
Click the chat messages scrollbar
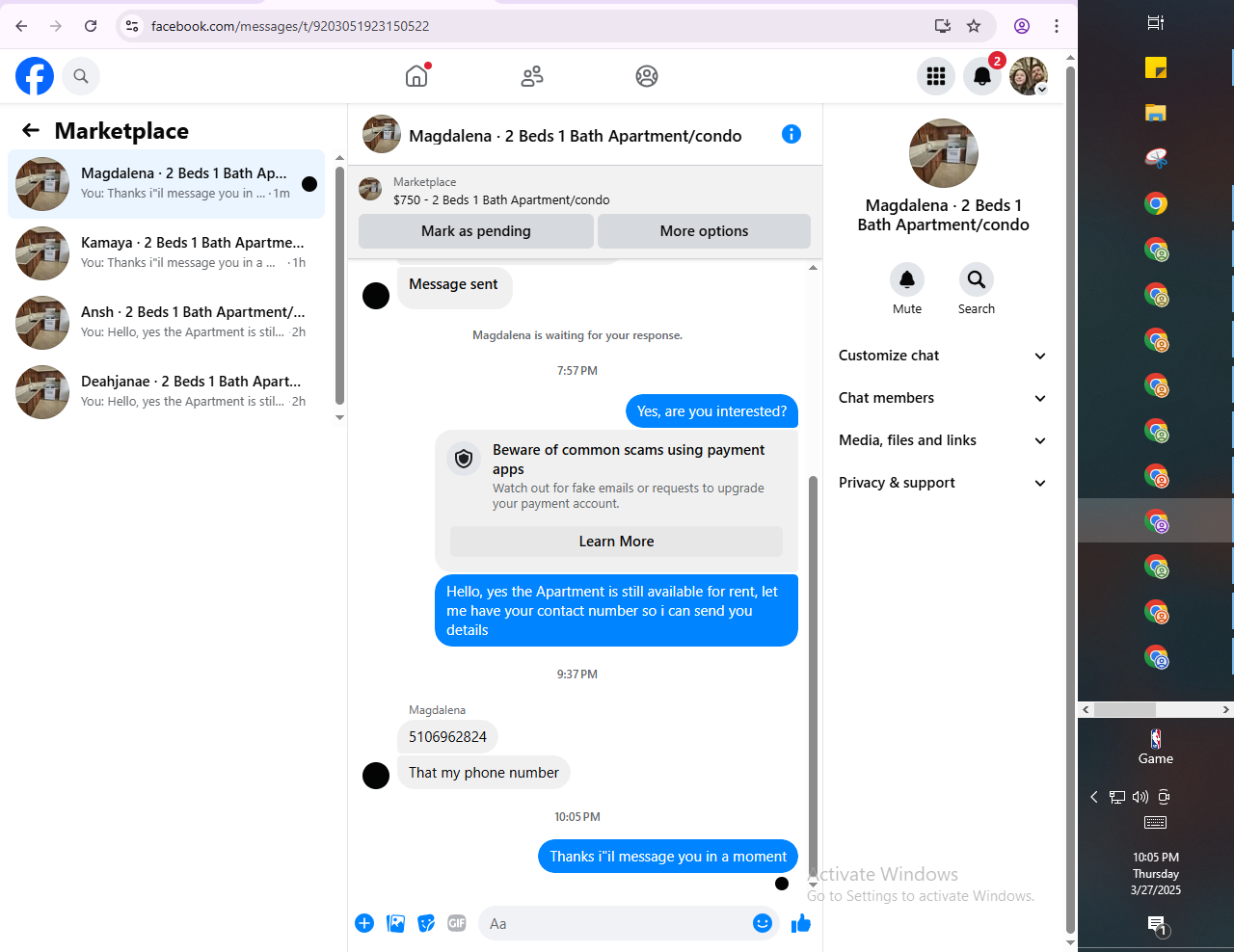pyautogui.click(x=813, y=674)
